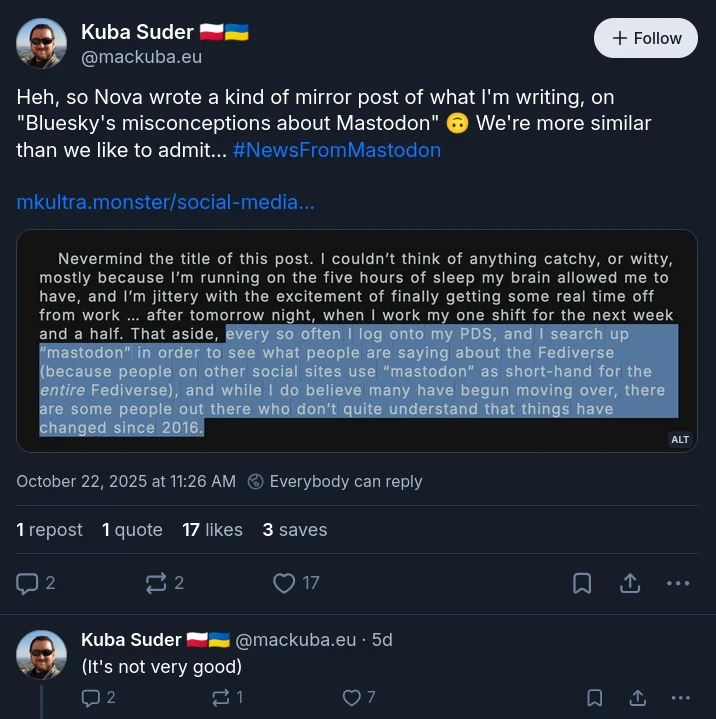Open the three-dot menu on main post
Viewport: 716px width, 719px height.
coord(678,583)
